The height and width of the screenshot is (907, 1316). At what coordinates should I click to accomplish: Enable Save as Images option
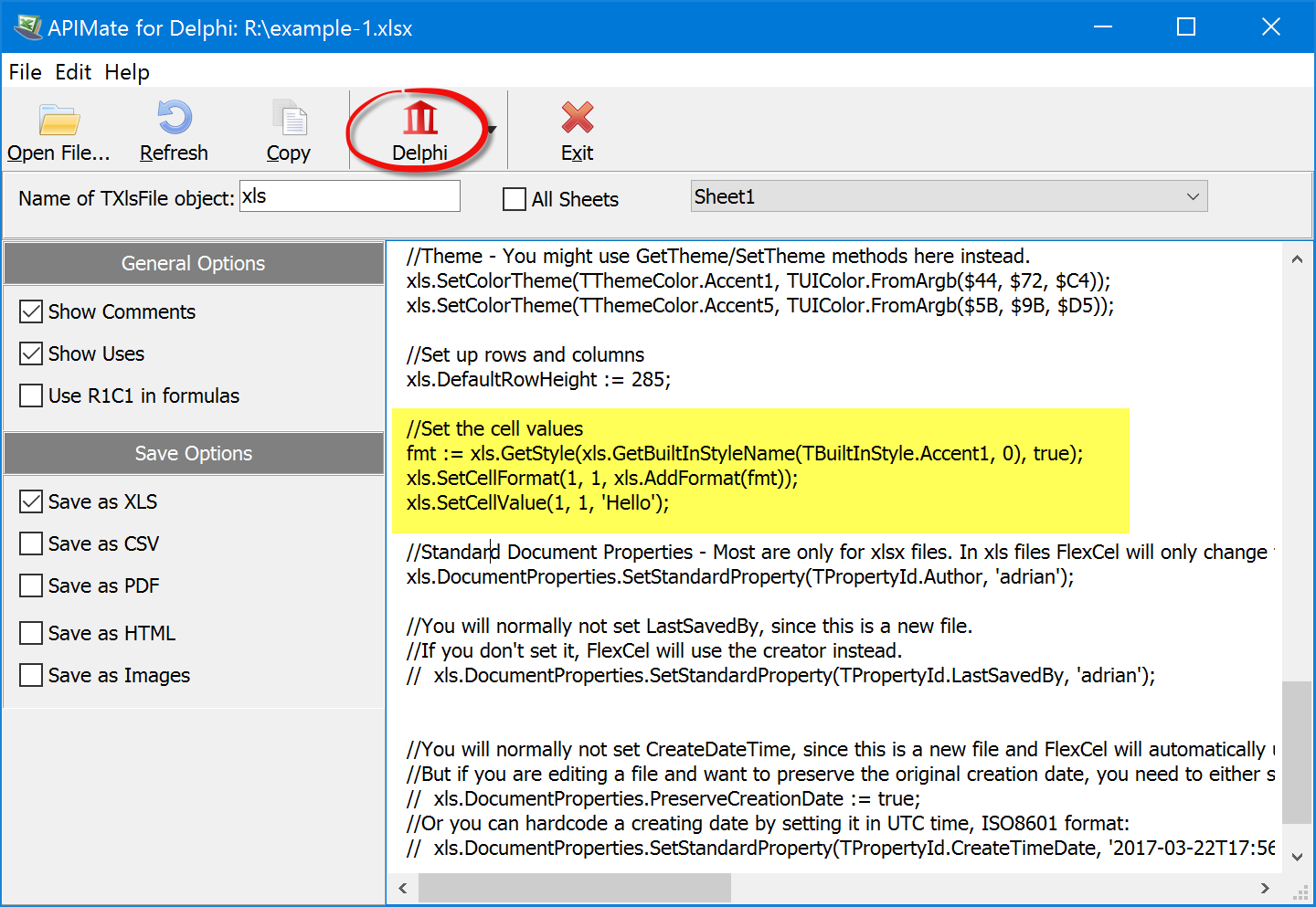pos(31,675)
